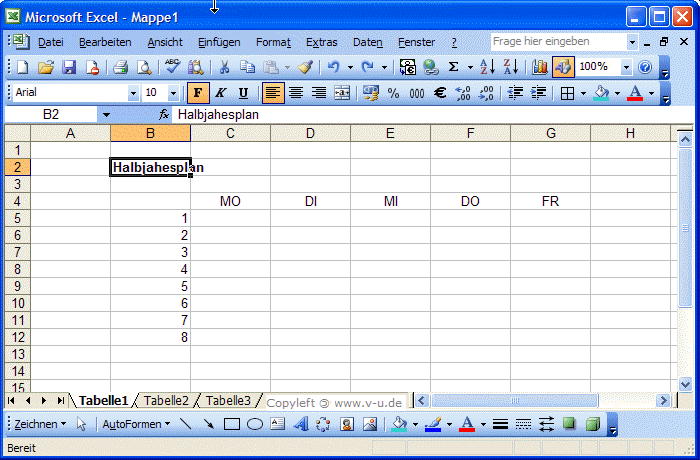Viewport: 700px width, 460px height.
Task: Sort descending Z to A
Action: click(510, 67)
